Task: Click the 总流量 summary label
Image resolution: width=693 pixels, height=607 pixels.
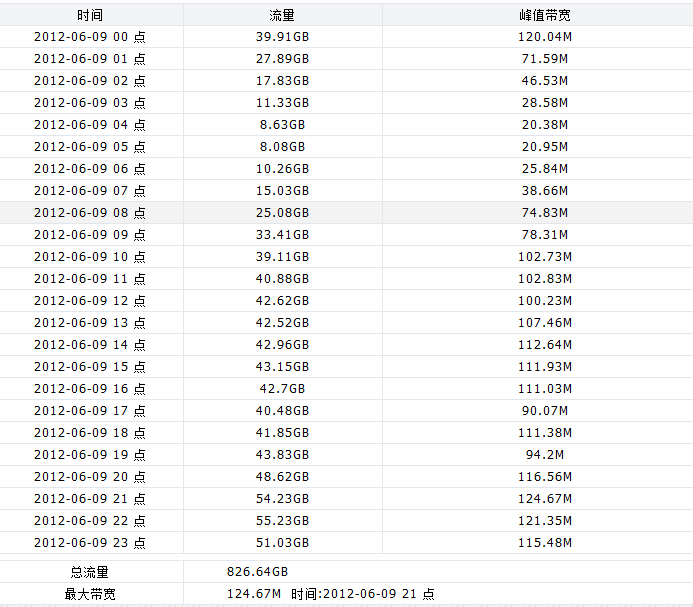Action: point(90,572)
